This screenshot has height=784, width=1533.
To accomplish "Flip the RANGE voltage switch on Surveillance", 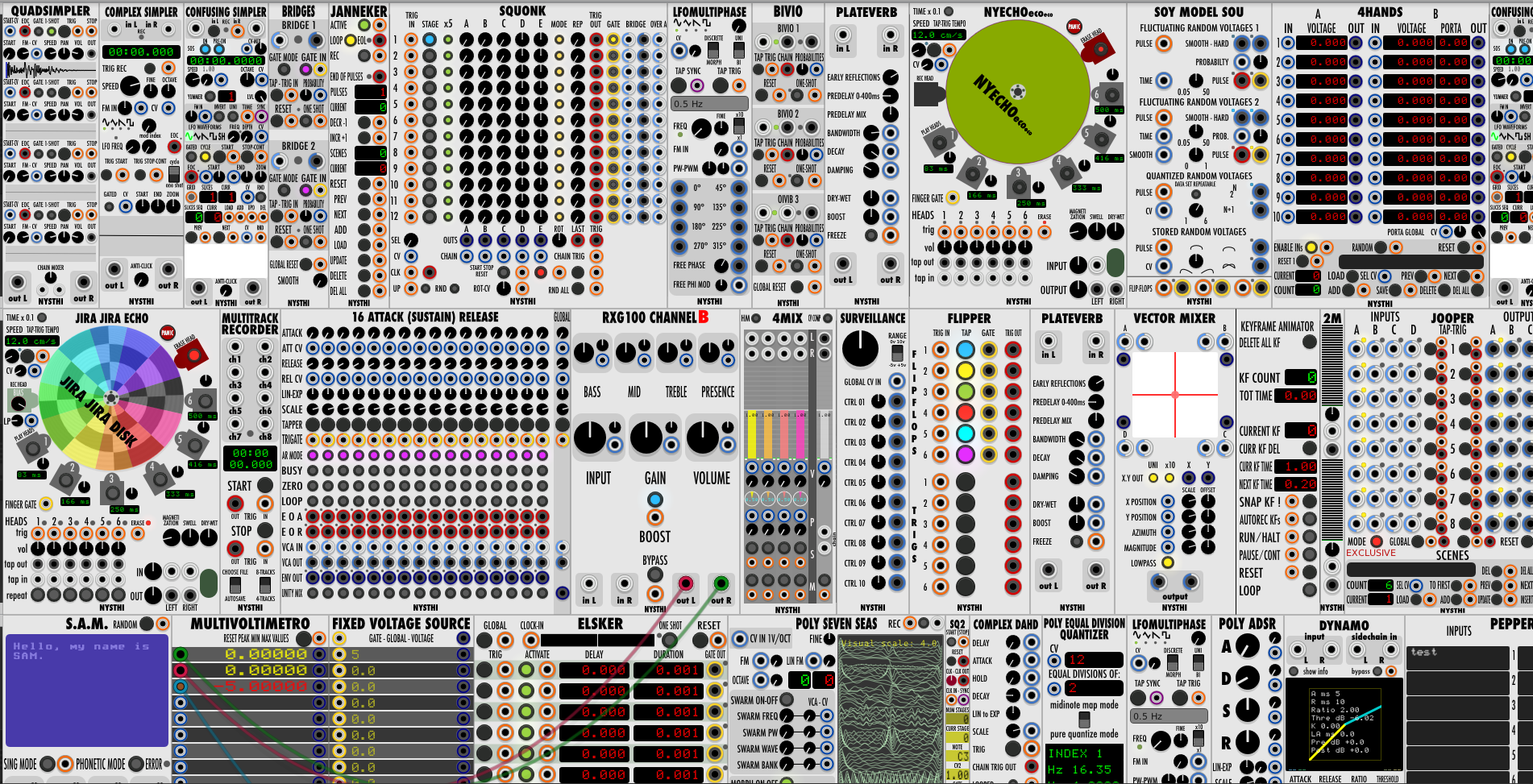I will (x=897, y=352).
